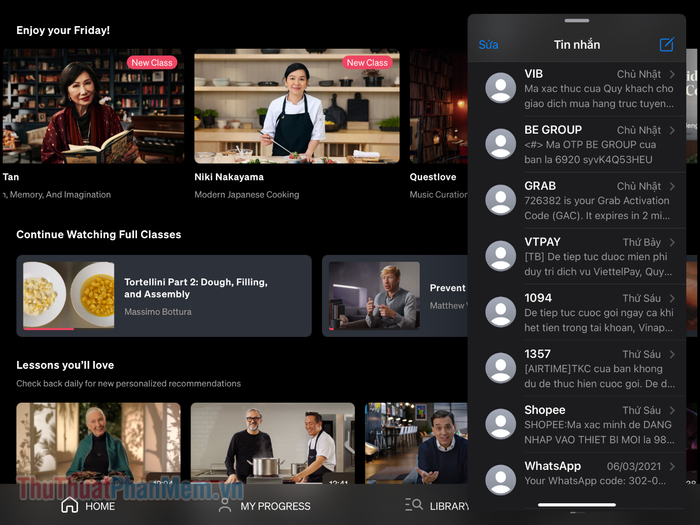Screen dimensions: 700x525
Task: Tap the VIB contact avatar icon
Action: click(500, 88)
